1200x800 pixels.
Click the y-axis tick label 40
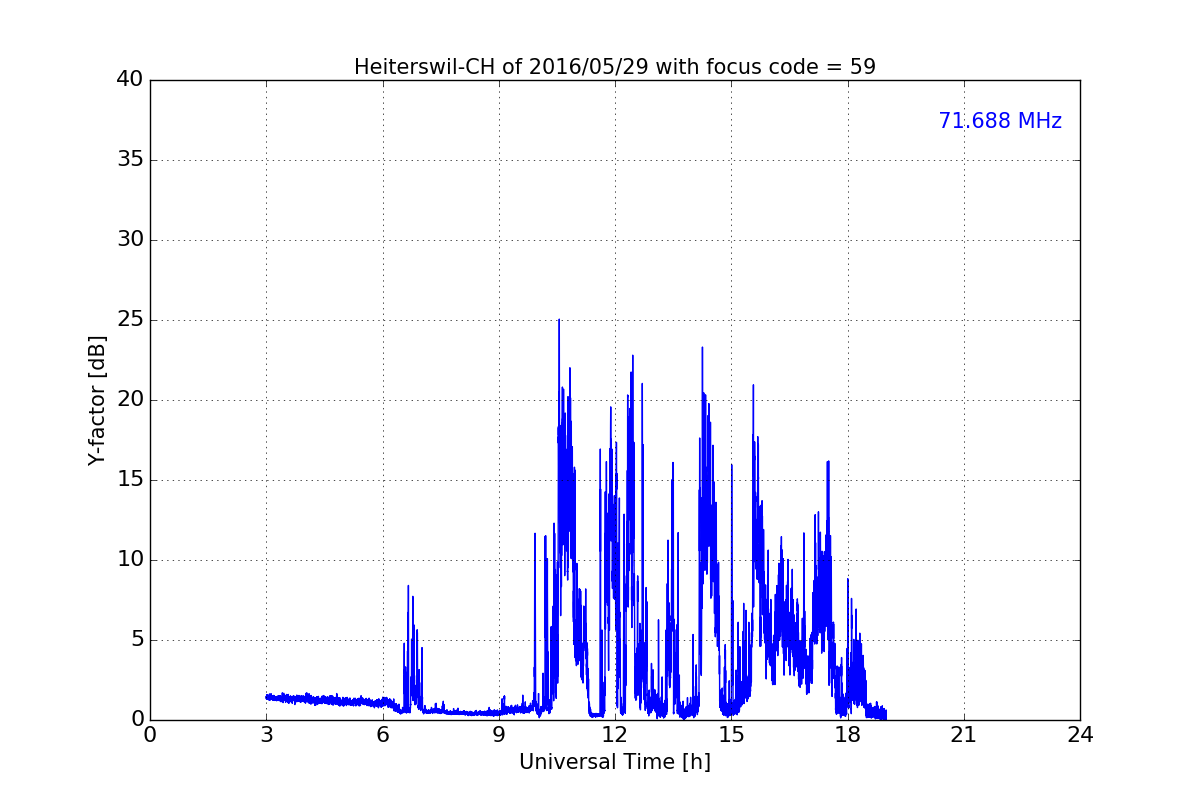click(130, 80)
